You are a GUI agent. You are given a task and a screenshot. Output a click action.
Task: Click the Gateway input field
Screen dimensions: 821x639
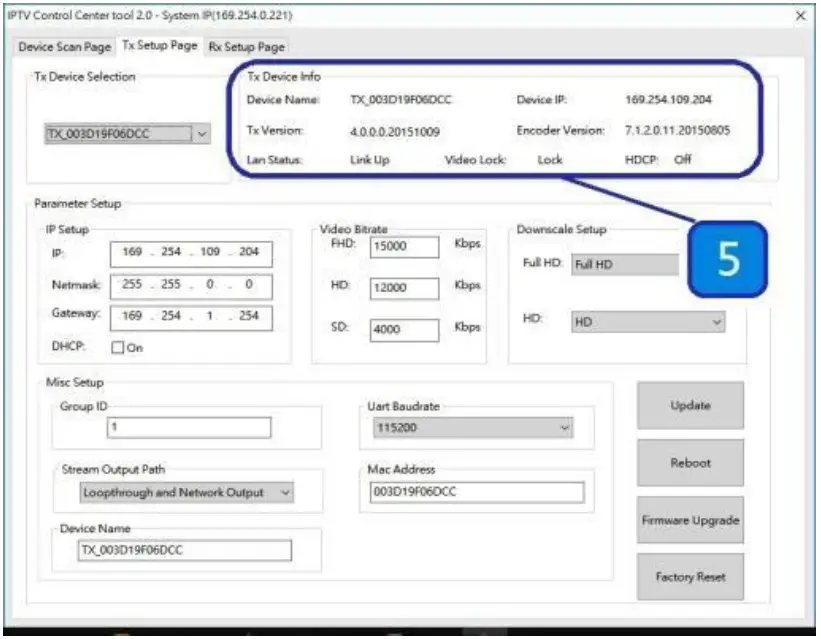tap(191, 317)
